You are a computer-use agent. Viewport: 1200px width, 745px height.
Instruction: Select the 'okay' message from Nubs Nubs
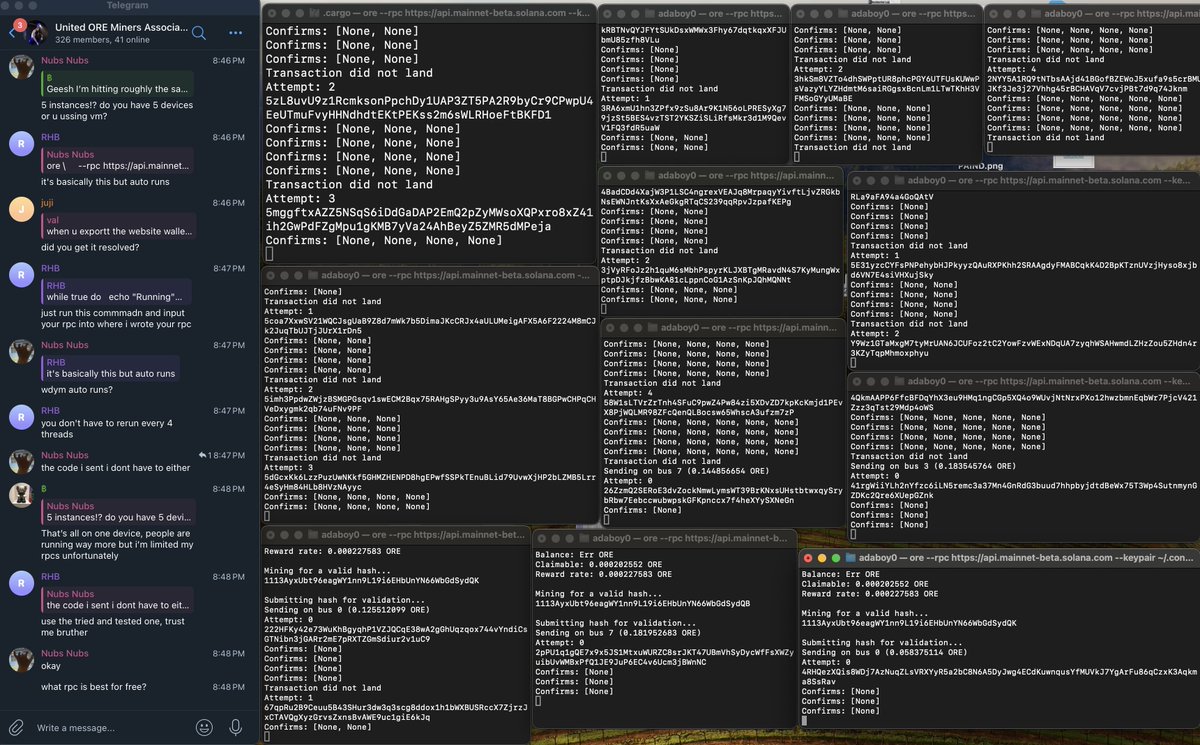pos(52,664)
